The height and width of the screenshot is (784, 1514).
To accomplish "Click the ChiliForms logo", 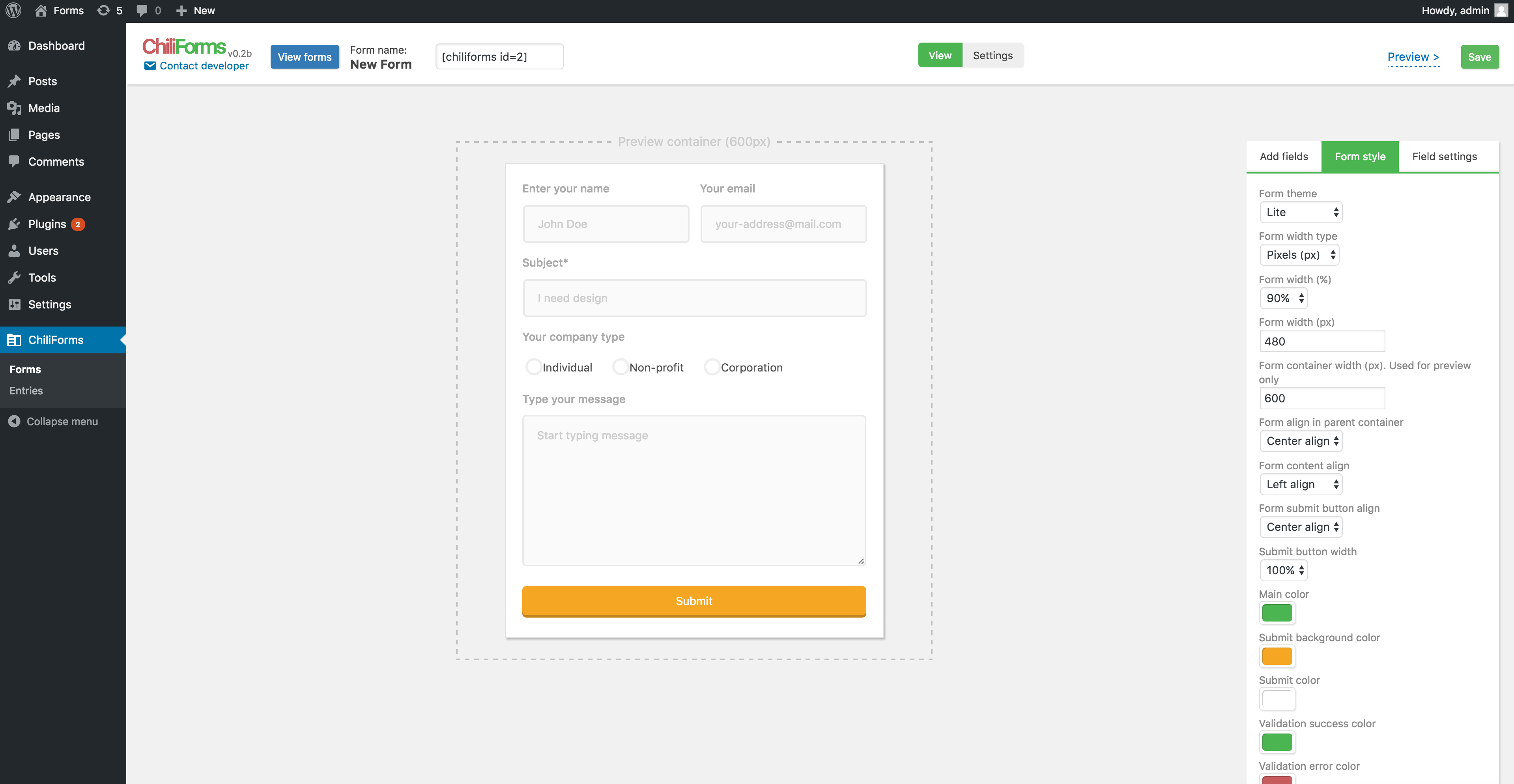I will [184, 46].
